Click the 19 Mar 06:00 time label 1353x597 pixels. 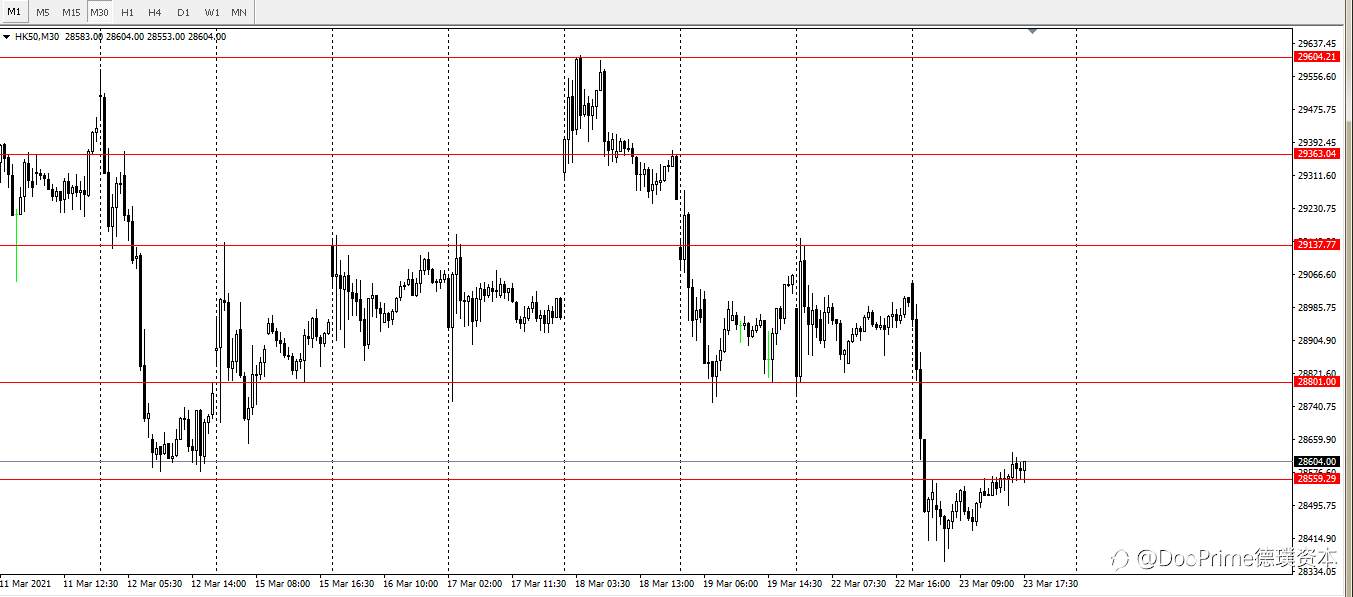[730, 583]
